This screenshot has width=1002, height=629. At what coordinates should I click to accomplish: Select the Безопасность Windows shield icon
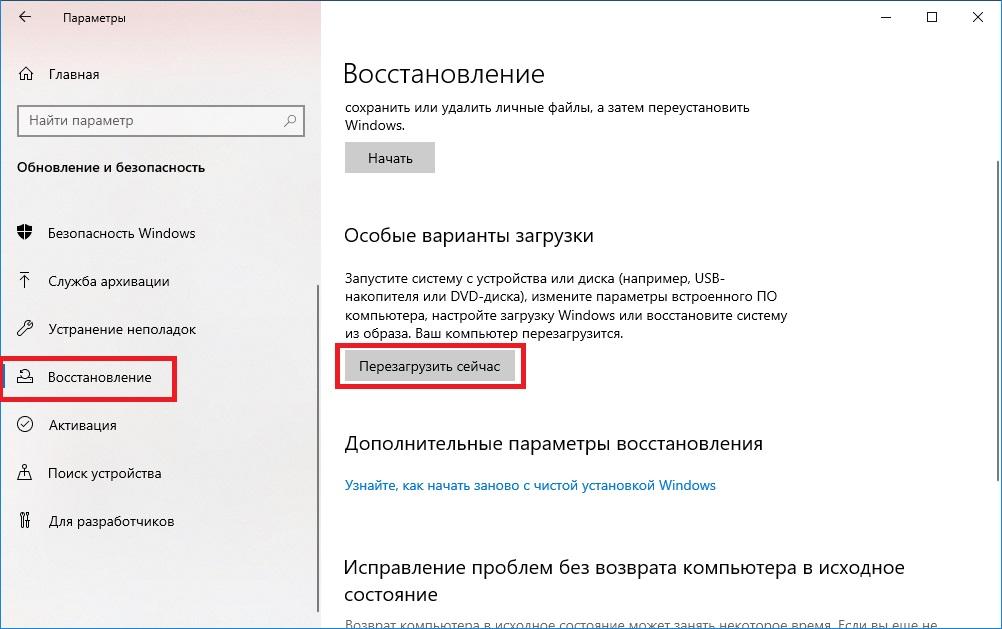point(25,233)
